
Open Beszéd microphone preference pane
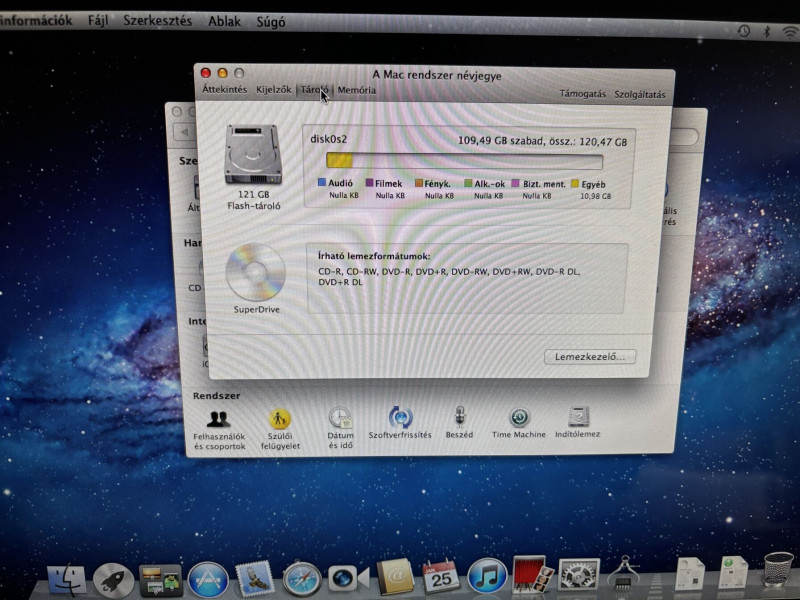point(460,422)
